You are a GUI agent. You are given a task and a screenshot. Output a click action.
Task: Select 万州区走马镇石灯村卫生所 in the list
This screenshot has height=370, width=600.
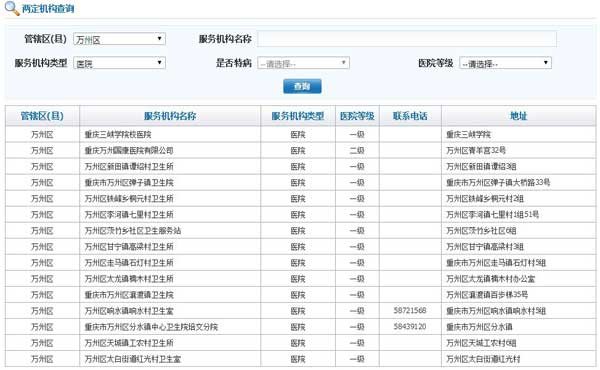pos(129,263)
